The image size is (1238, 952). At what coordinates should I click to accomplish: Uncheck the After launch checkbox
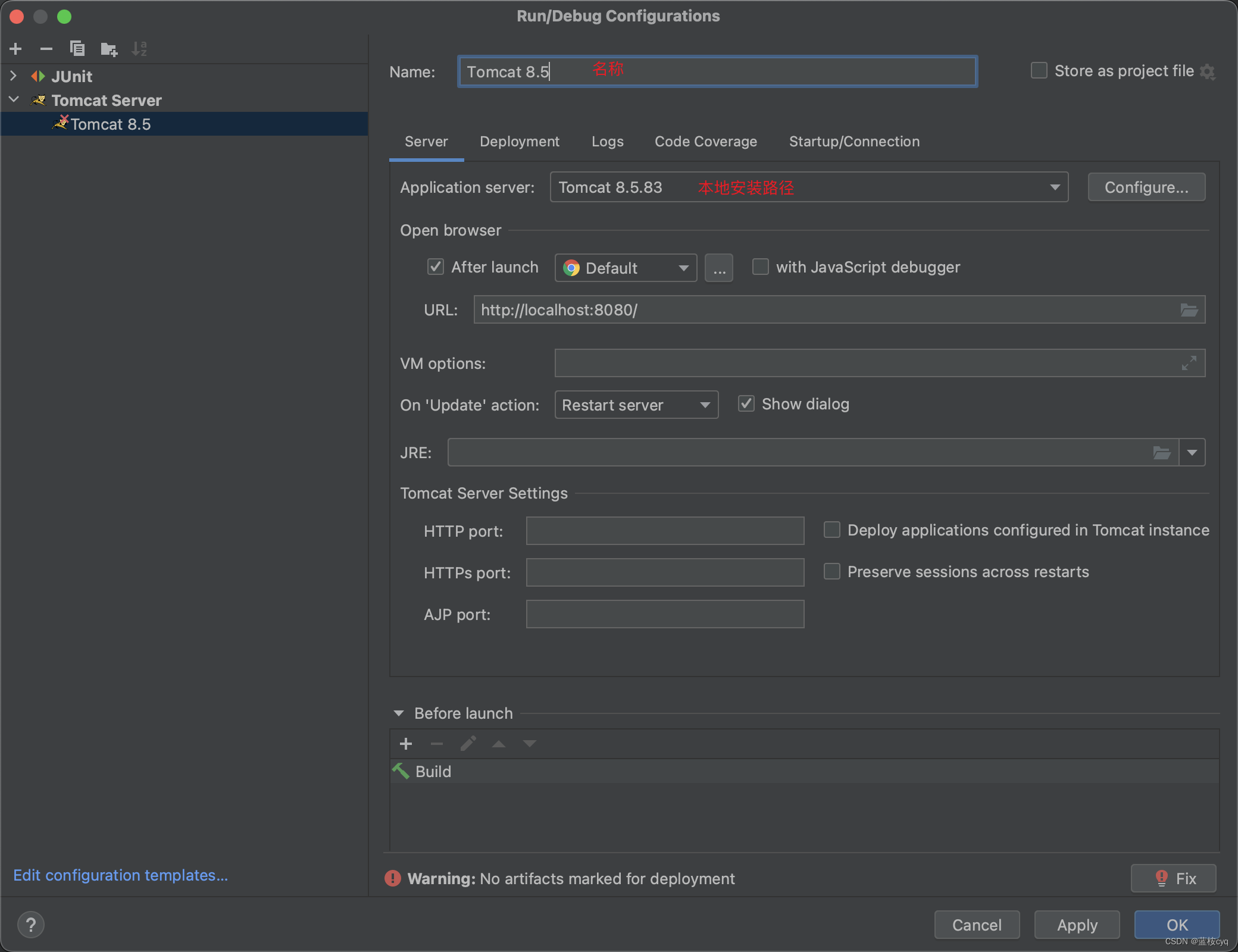pyautogui.click(x=436, y=267)
